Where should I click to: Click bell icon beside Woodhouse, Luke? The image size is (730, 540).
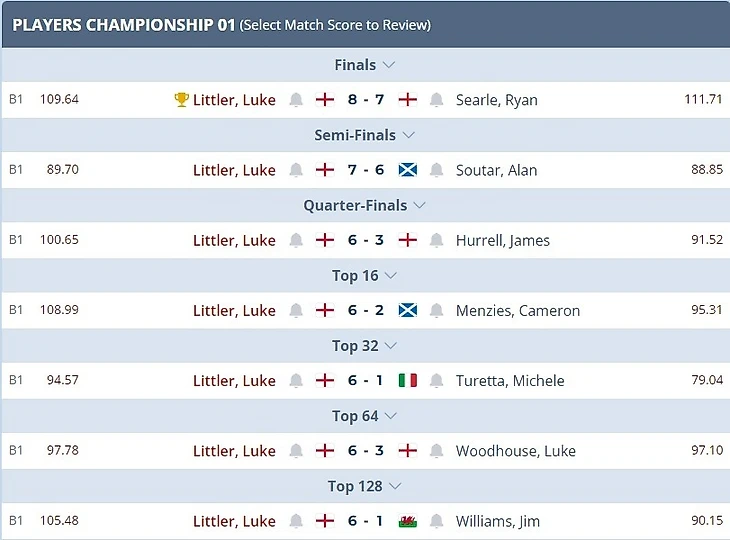[x=436, y=451]
